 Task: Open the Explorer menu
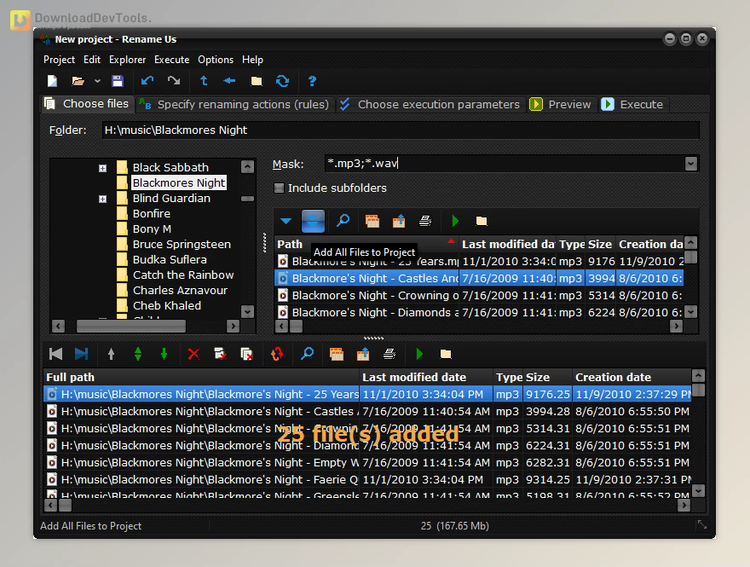(127, 60)
